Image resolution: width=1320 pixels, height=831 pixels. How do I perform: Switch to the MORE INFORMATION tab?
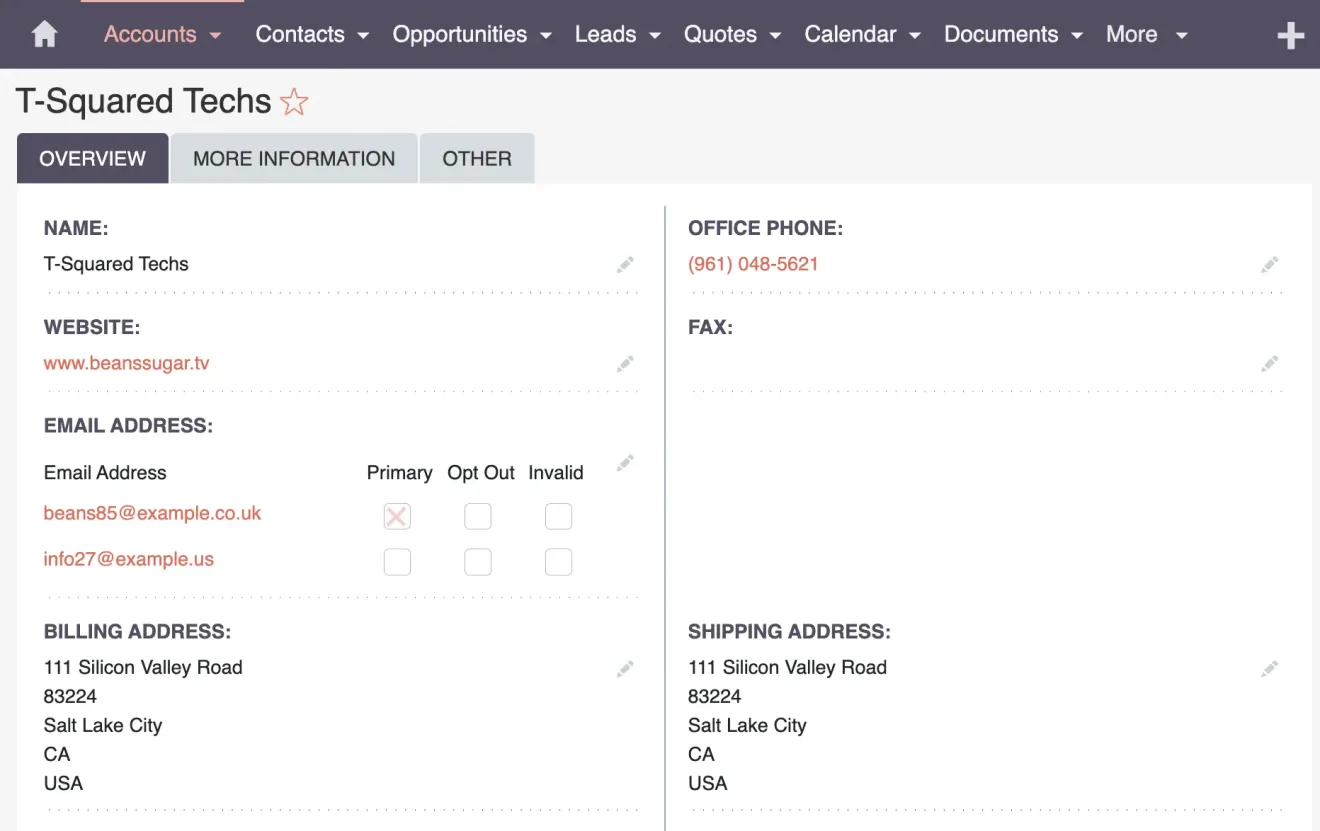pyautogui.click(x=293, y=158)
